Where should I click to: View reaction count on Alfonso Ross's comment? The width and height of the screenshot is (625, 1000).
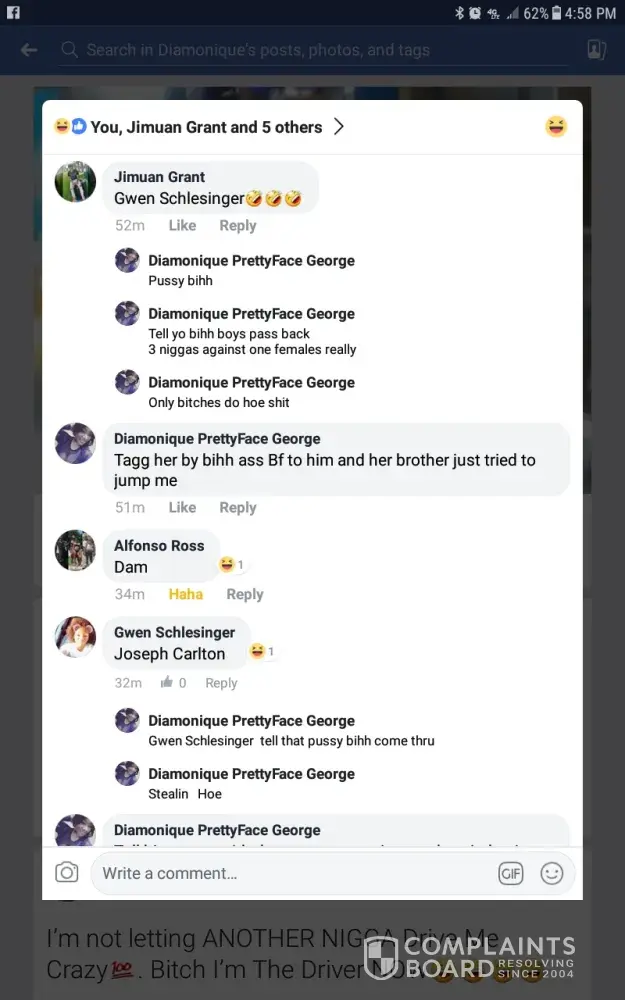232,565
